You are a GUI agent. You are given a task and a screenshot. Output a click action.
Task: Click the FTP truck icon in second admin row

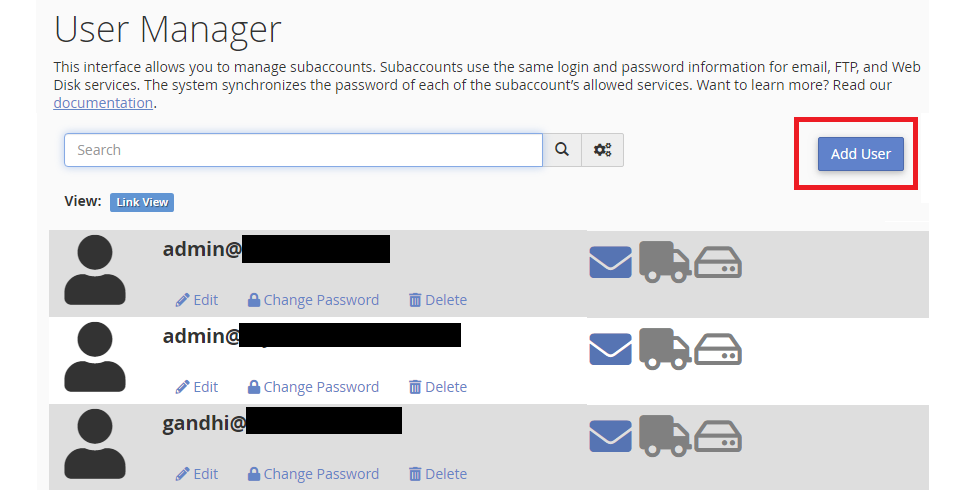click(664, 349)
